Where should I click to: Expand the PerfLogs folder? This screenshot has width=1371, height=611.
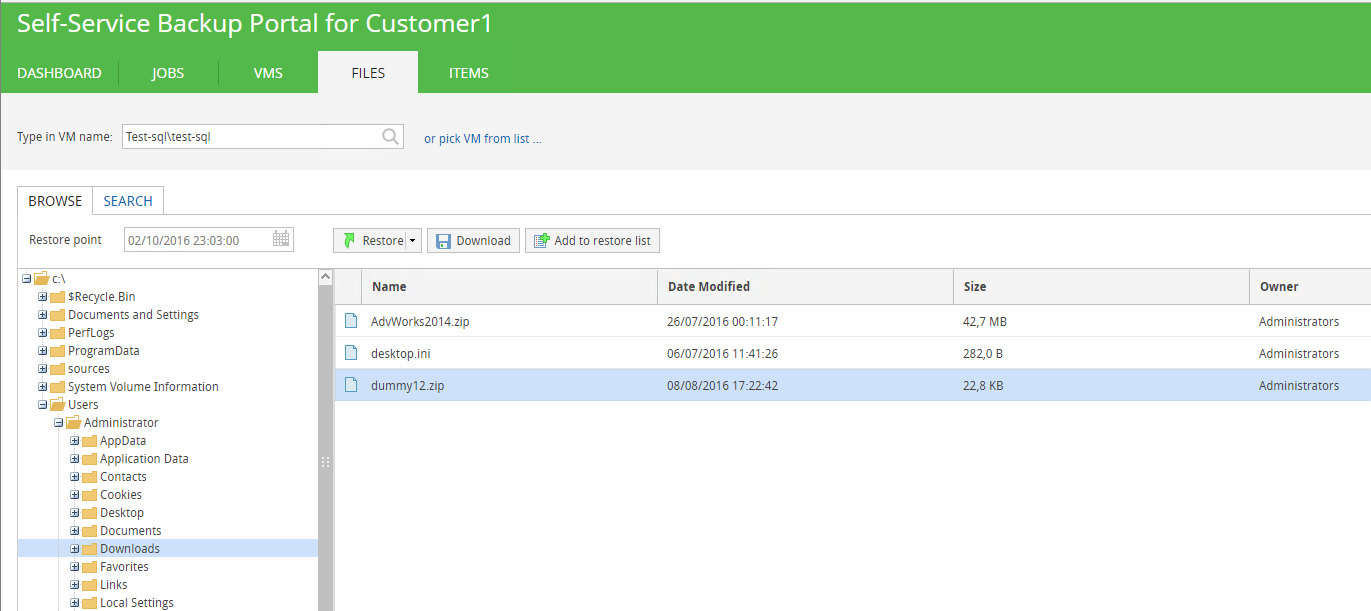click(x=42, y=333)
